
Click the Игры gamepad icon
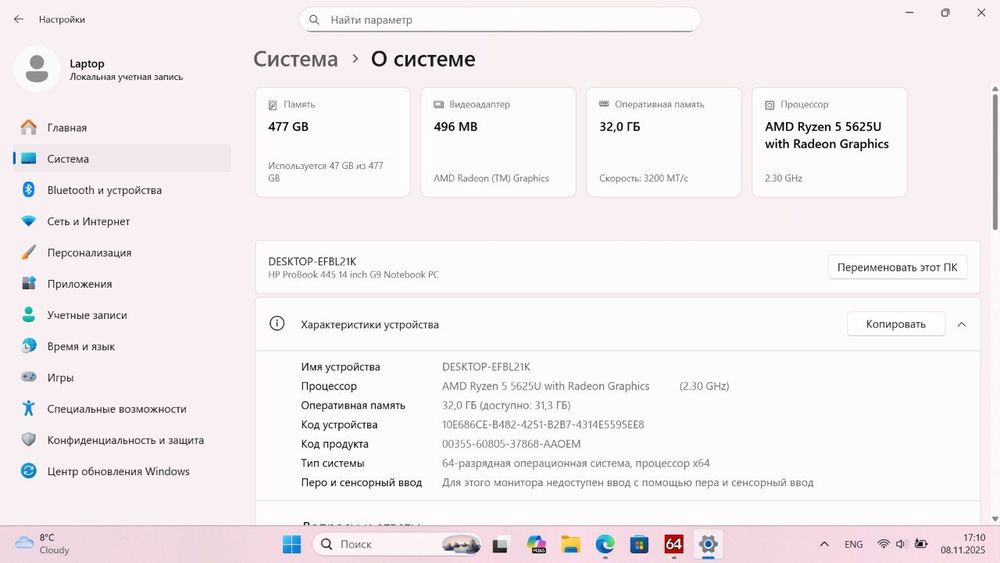tap(29, 377)
